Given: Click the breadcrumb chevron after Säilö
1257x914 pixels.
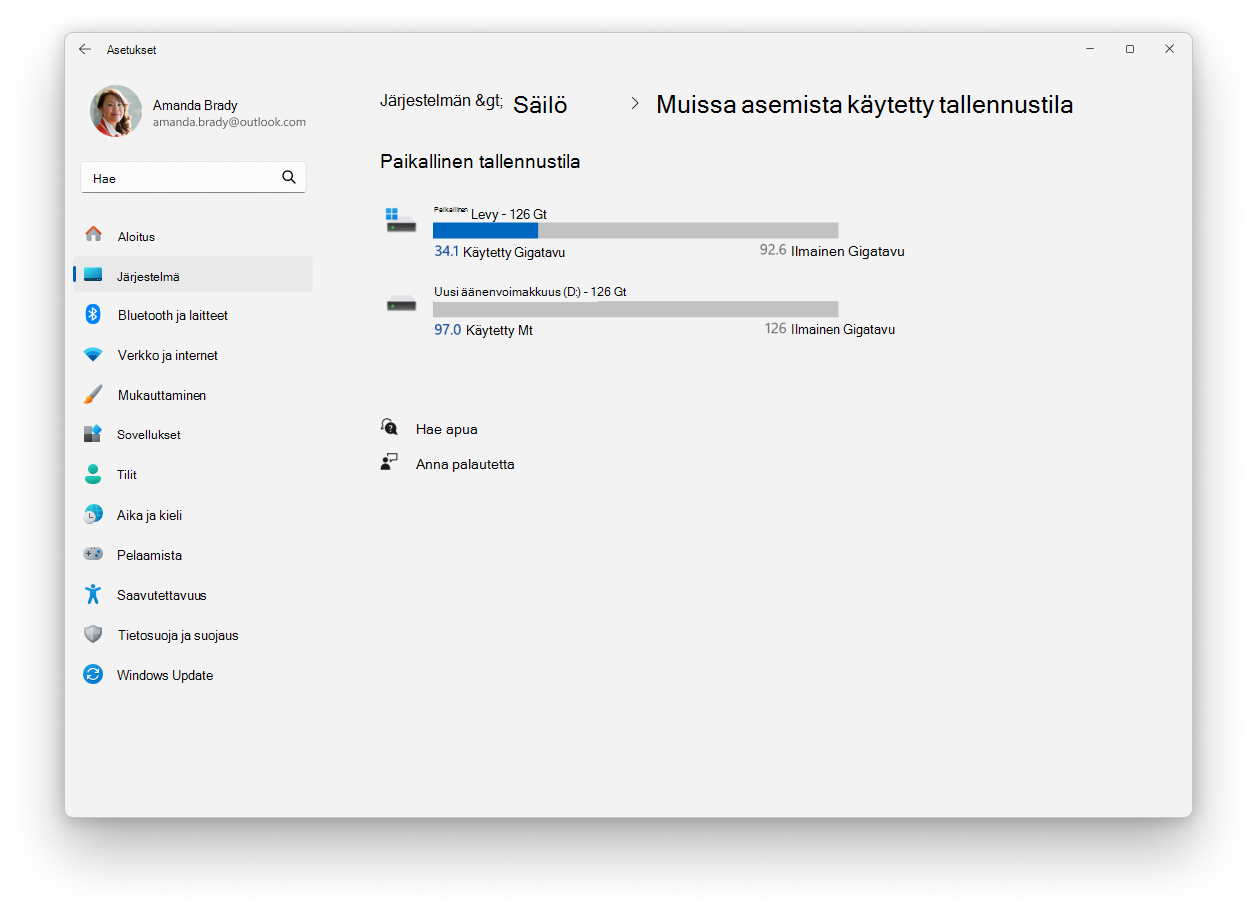Looking at the screenshot, I should (635, 104).
